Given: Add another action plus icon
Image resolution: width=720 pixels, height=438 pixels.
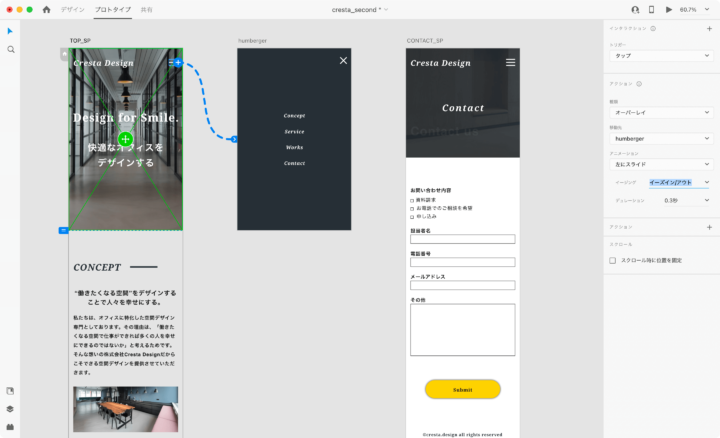Looking at the screenshot, I should [x=709, y=227].
